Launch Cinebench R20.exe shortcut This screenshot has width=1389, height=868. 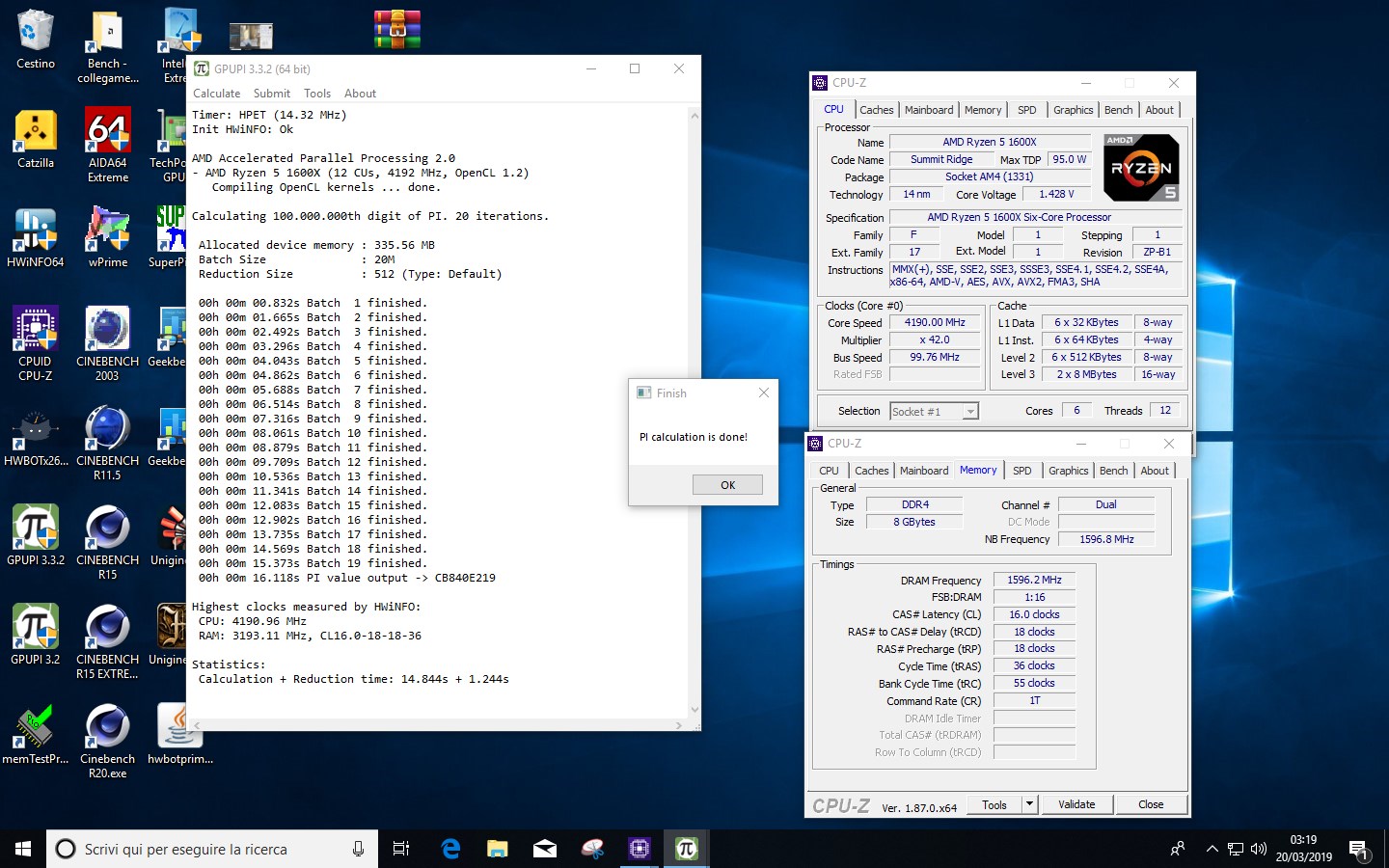(108, 742)
